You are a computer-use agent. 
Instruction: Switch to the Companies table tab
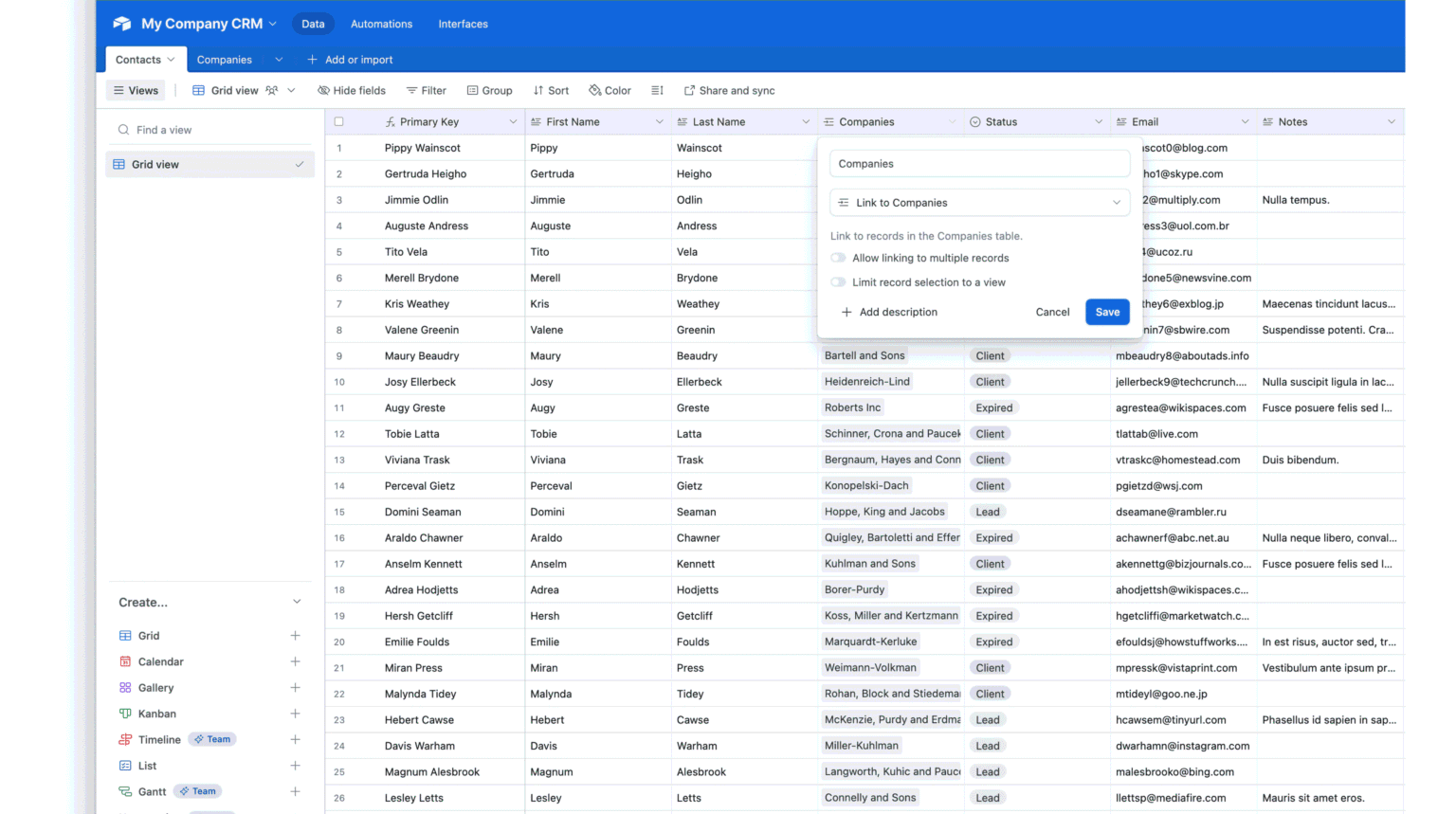click(x=225, y=59)
